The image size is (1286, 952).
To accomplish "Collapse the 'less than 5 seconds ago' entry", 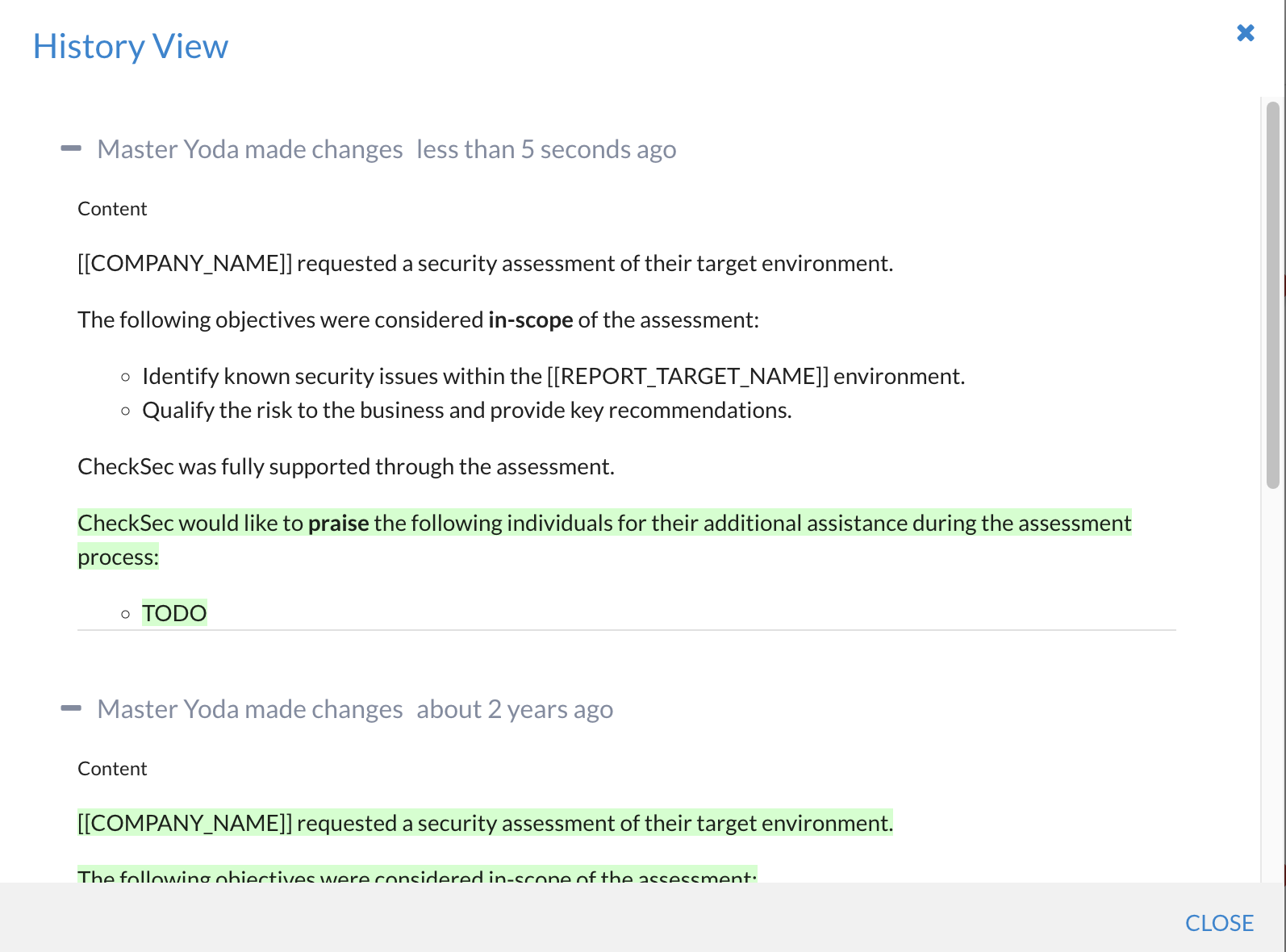I will pyautogui.click(x=71, y=148).
